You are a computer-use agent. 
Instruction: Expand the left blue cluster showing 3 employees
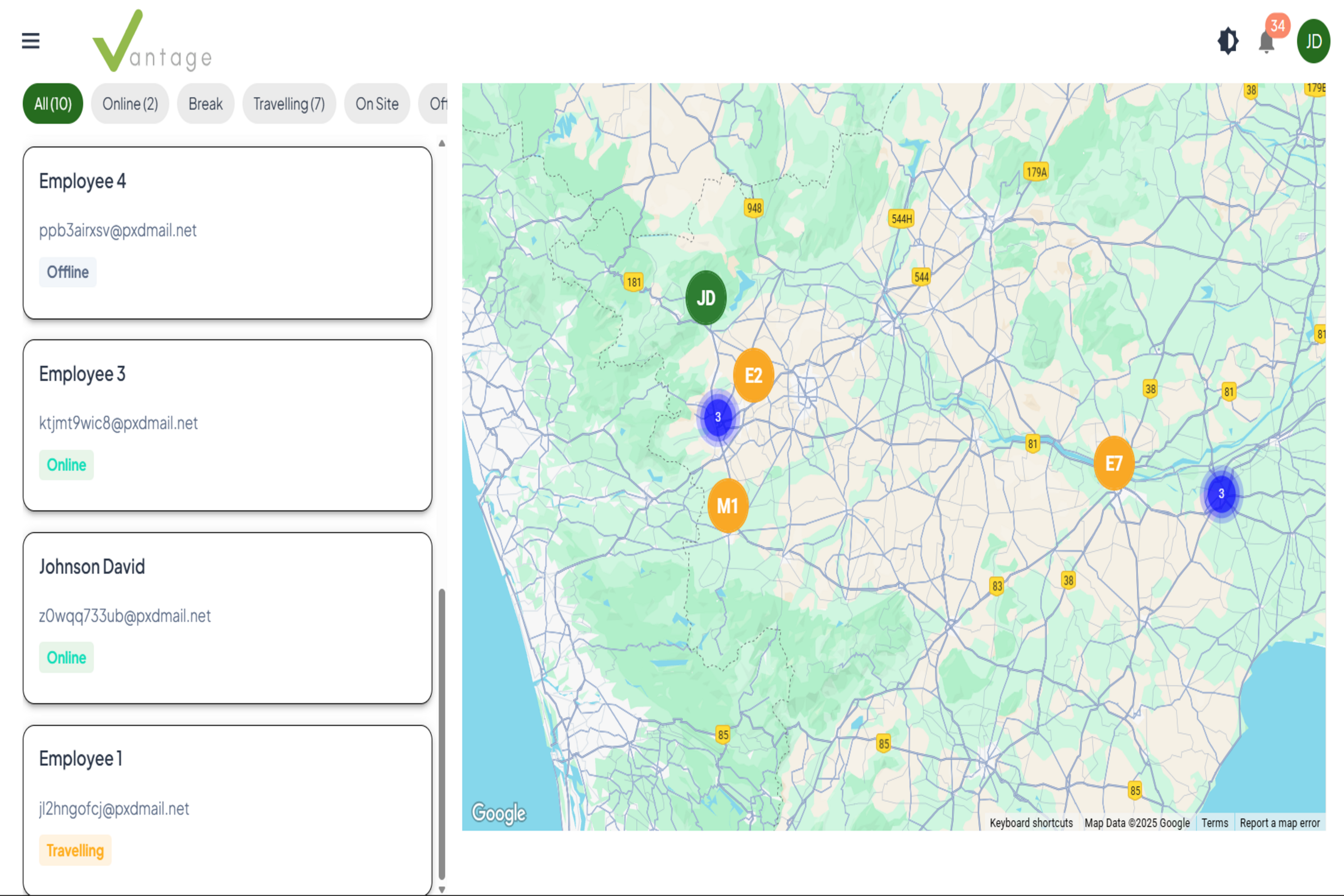point(717,417)
